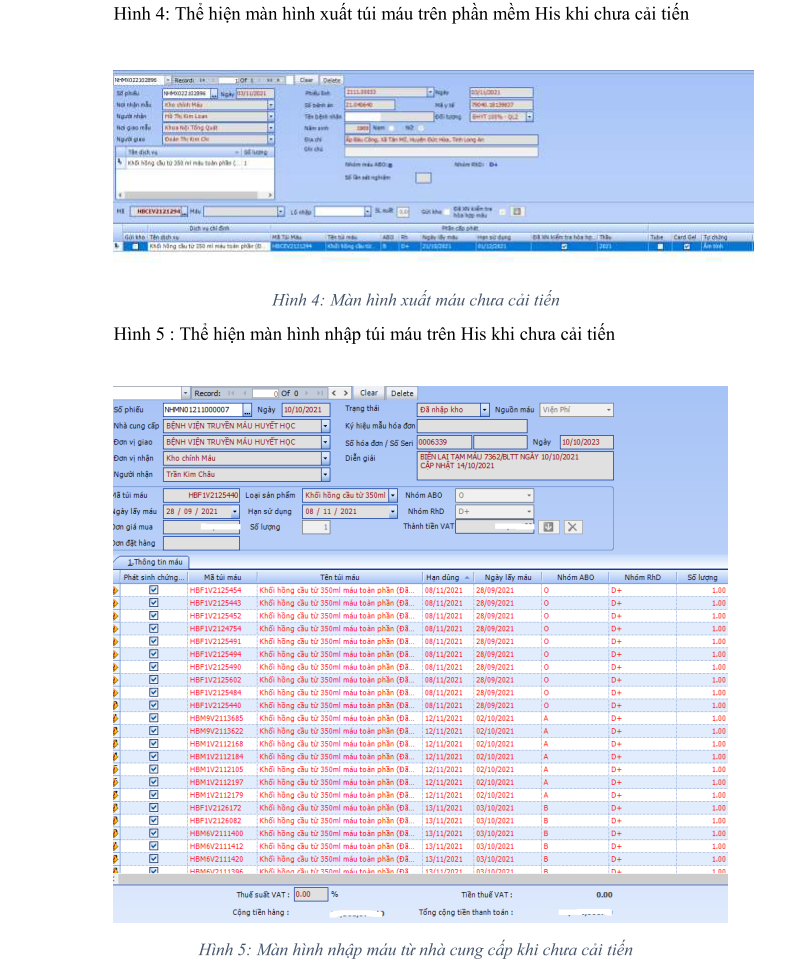
Task: Click the X cancel icon beside Thành tiền VAT
Action: tap(572, 527)
